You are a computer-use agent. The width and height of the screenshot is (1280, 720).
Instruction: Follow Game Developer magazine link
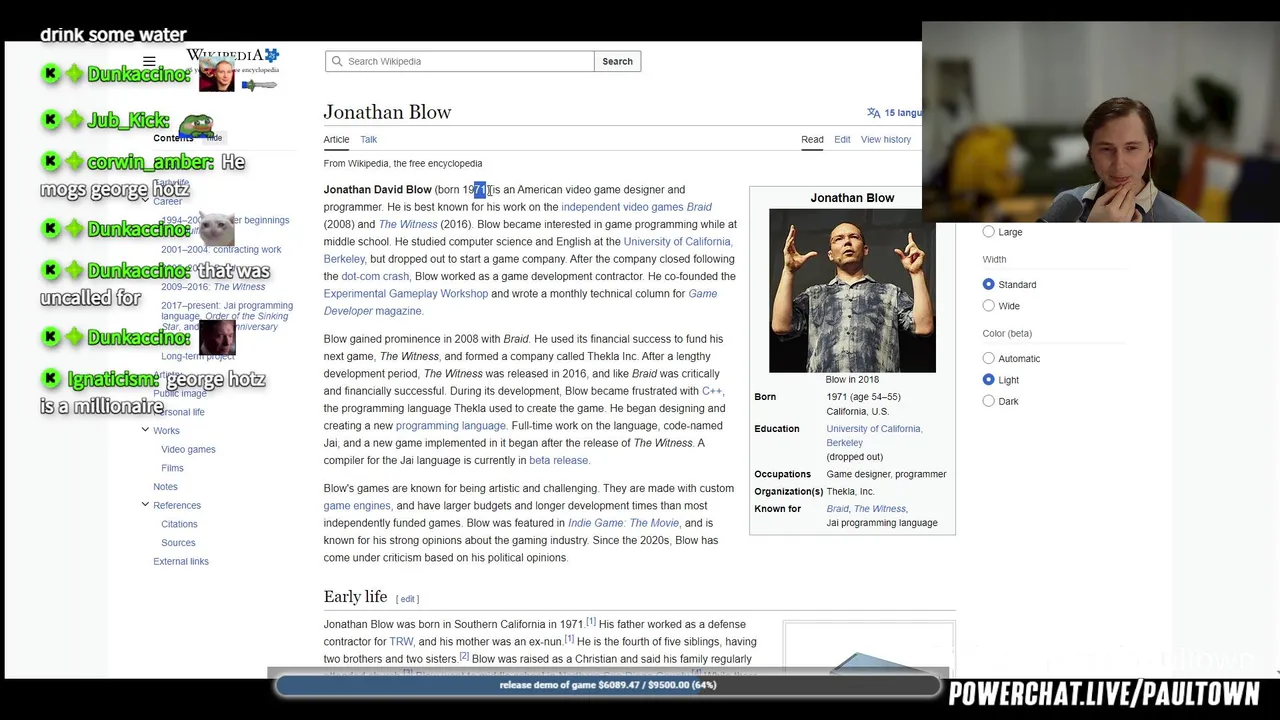[520, 302]
